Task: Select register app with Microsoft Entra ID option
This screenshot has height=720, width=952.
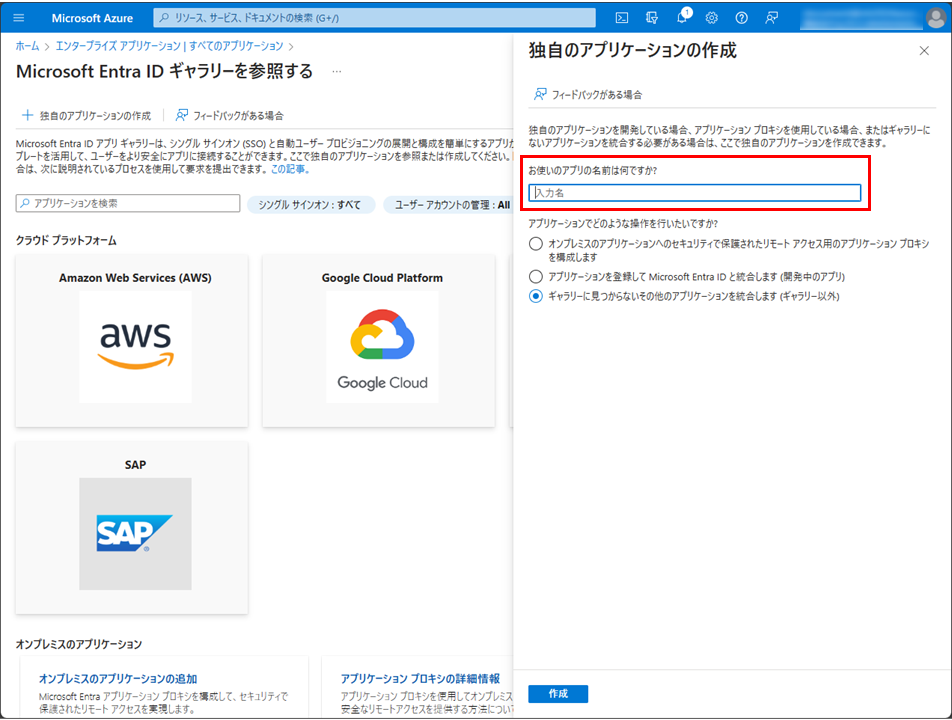Action: (x=537, y=276)
